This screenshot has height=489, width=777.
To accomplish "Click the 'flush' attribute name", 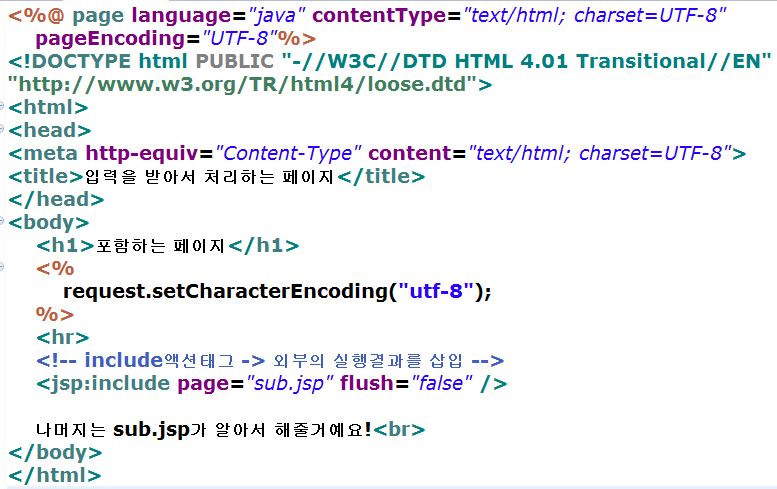I will point(367,383).
